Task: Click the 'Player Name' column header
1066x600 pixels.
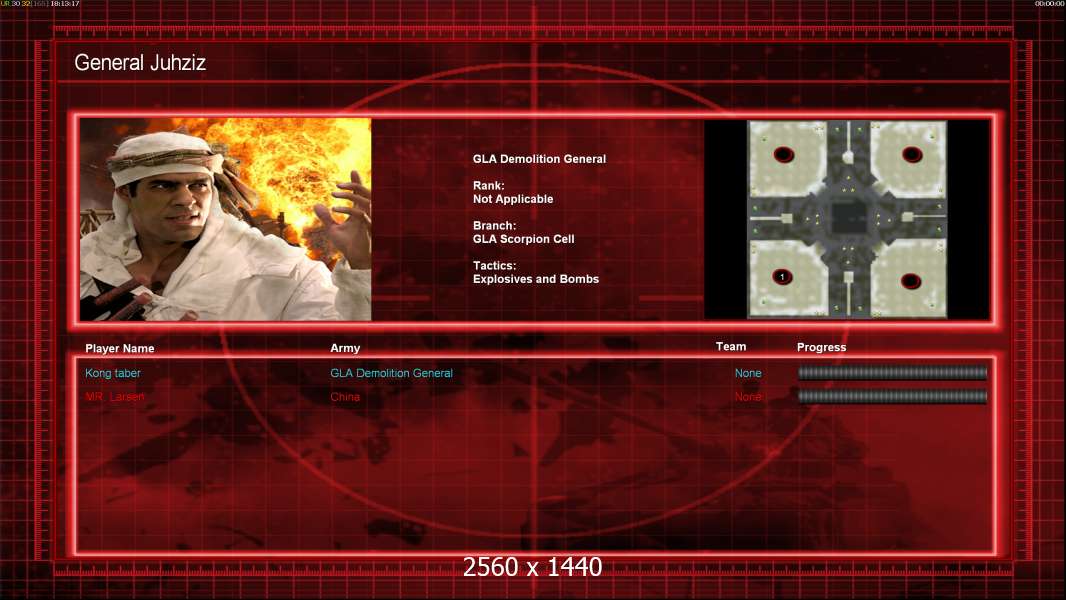Action: 120,349
